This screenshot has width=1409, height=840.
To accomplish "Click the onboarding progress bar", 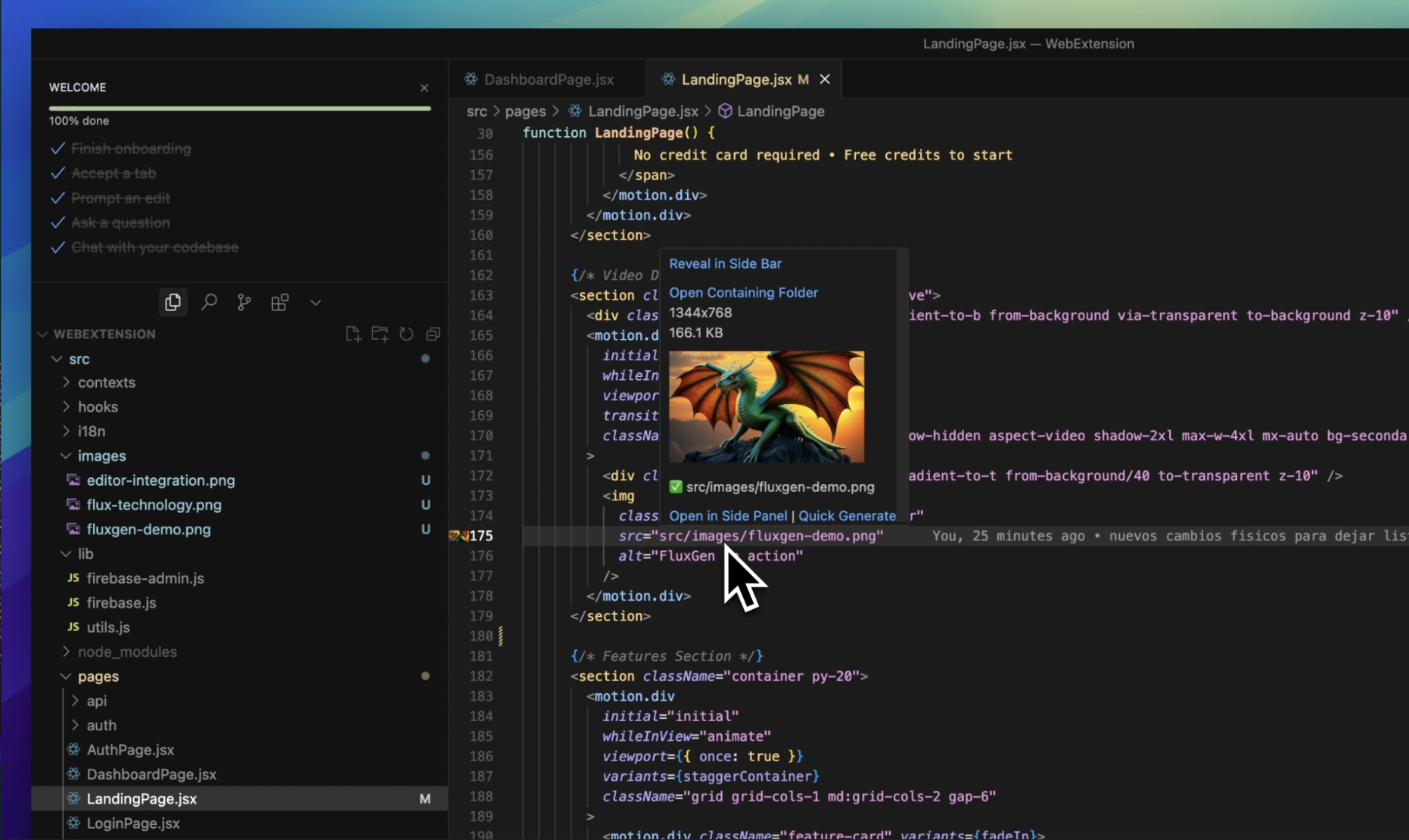I will (x=240, y=109).
